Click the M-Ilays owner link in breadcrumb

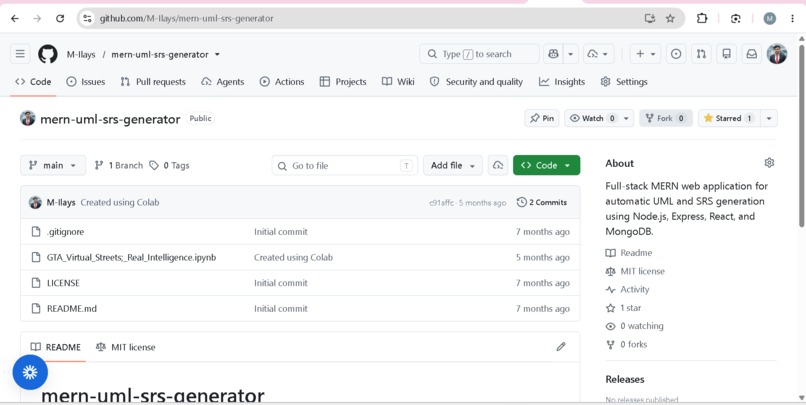(81, 54)
